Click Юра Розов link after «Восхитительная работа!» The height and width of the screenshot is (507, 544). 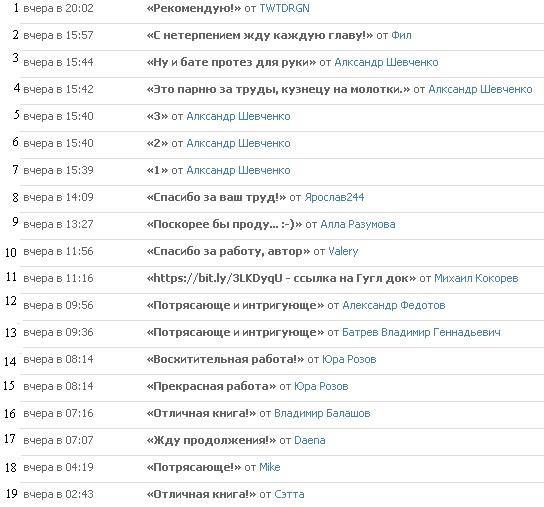coord(349,360)
